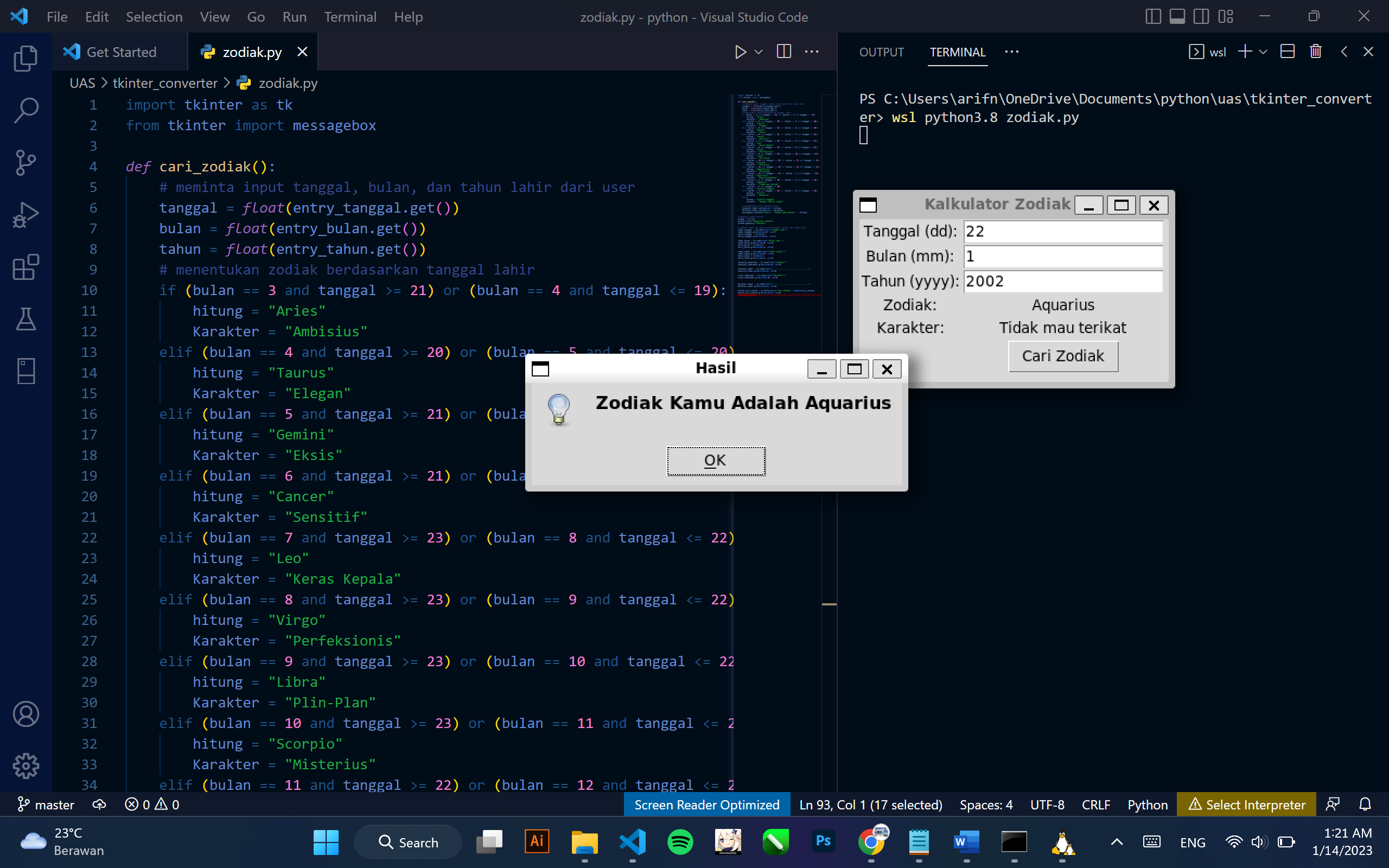Screen dimensions: 1389x868
Task: Expand the run options dropdown arrow
Action: [759, 52]
